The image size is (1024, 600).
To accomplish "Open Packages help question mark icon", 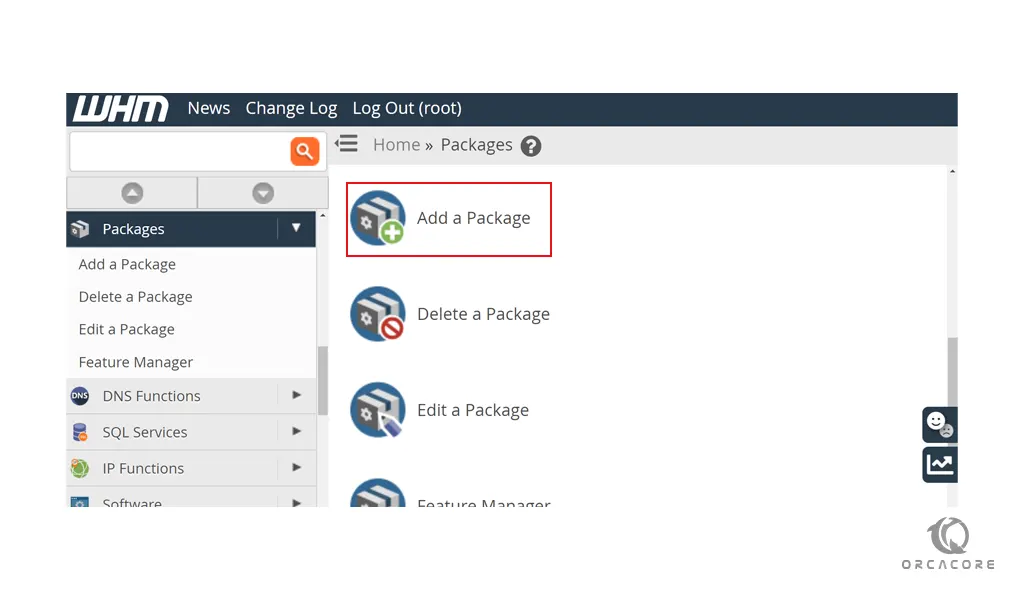I will tap(531, 146).
